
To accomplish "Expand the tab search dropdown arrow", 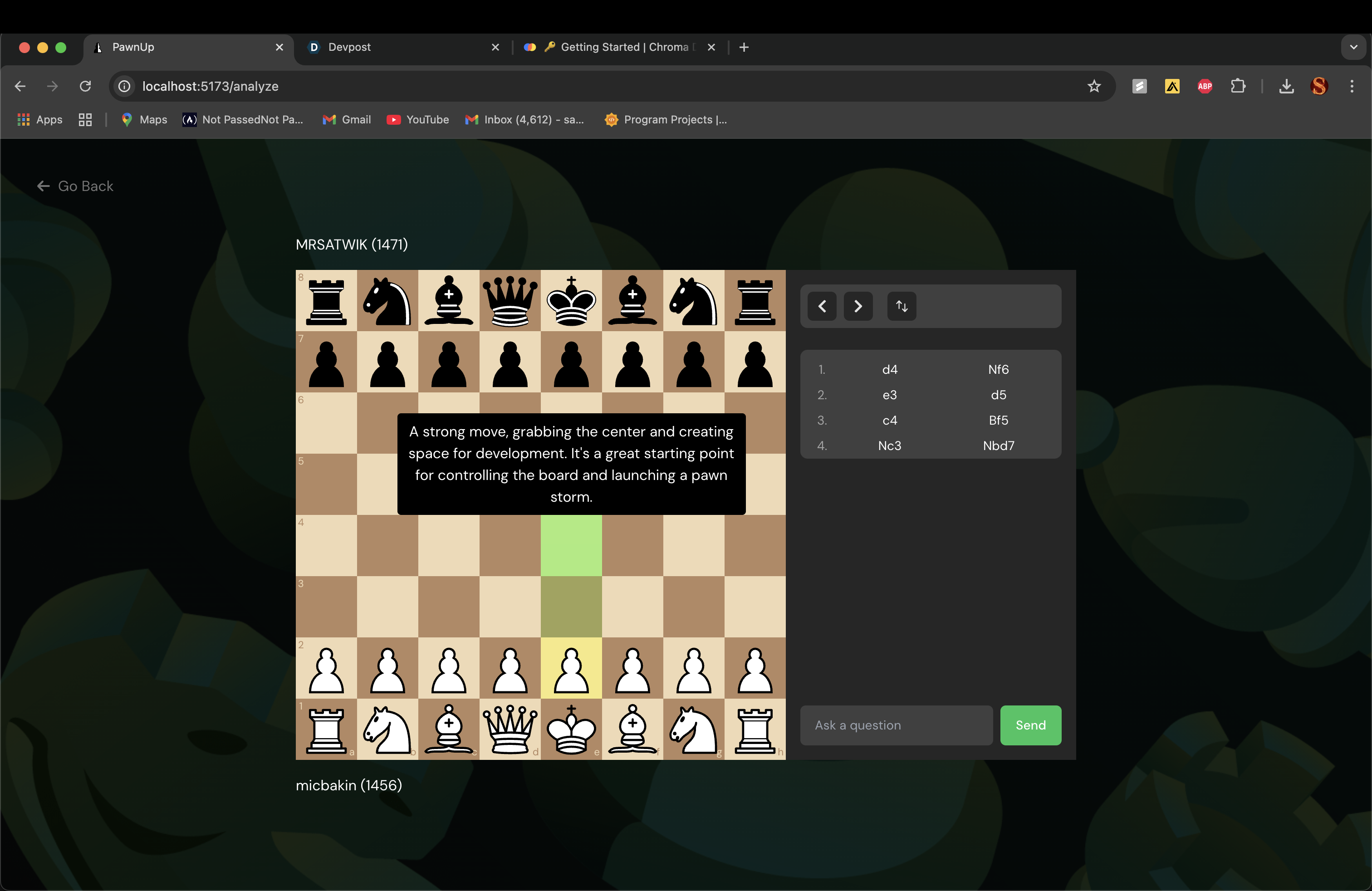I will click(x=1353, y=47).
